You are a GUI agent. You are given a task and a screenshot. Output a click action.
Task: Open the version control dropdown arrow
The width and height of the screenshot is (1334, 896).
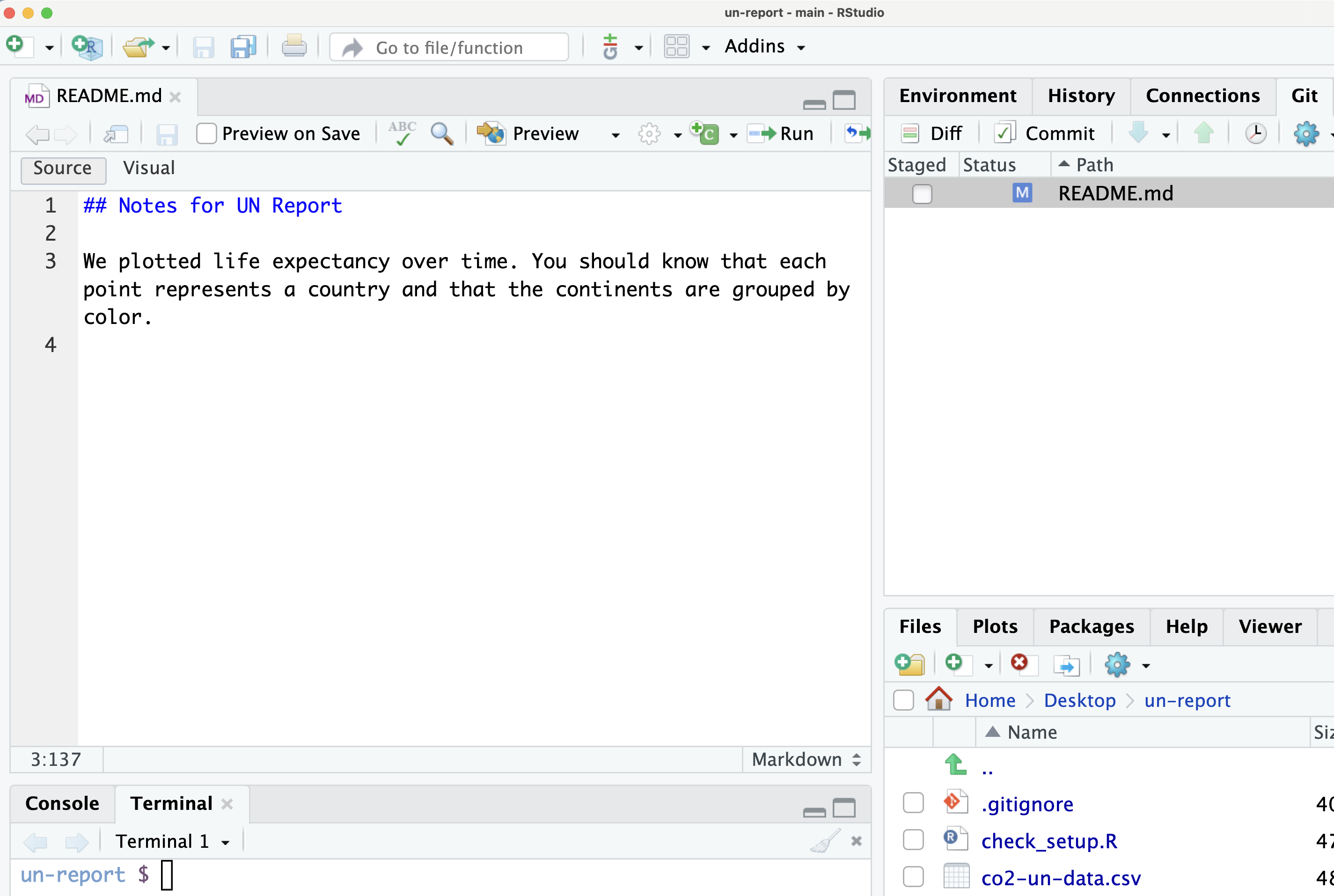[x=639, y=48]
